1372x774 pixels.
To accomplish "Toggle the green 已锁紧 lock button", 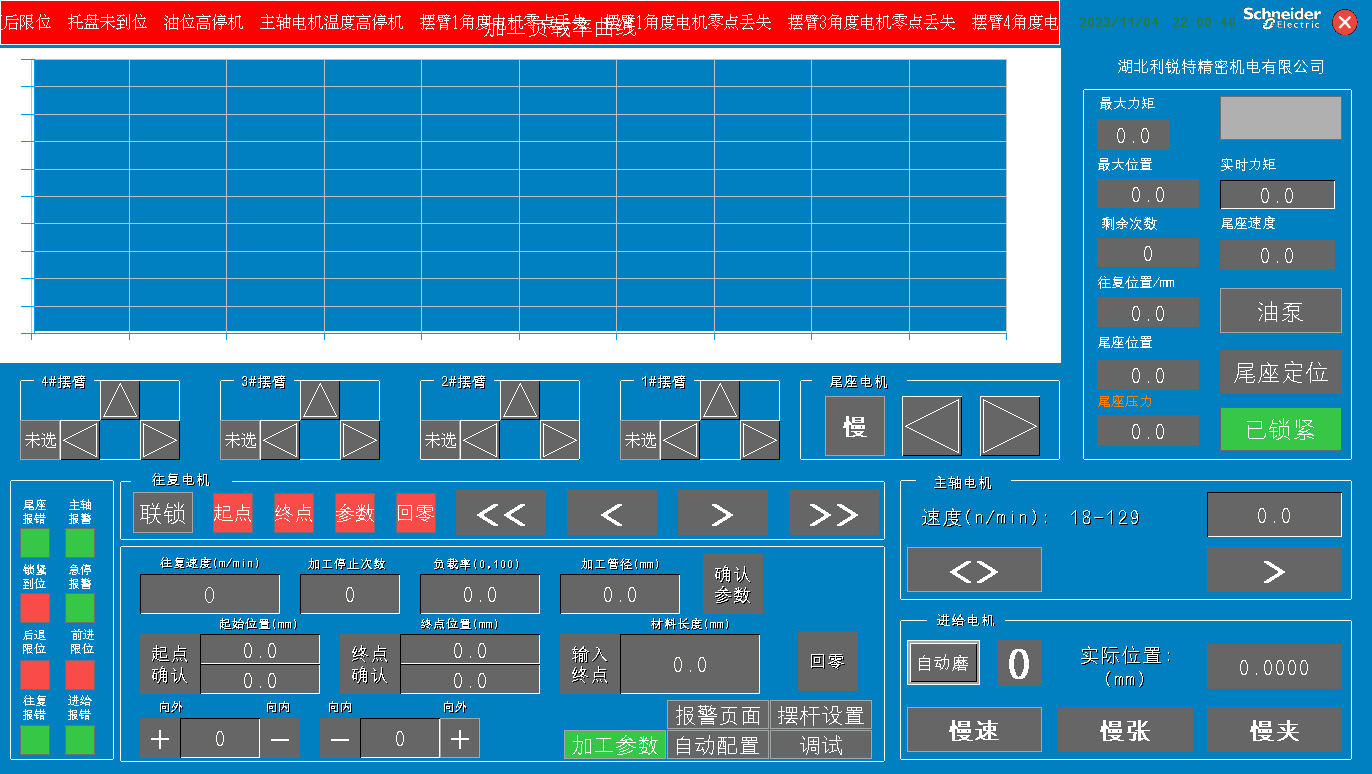I will coord(1281,429).
